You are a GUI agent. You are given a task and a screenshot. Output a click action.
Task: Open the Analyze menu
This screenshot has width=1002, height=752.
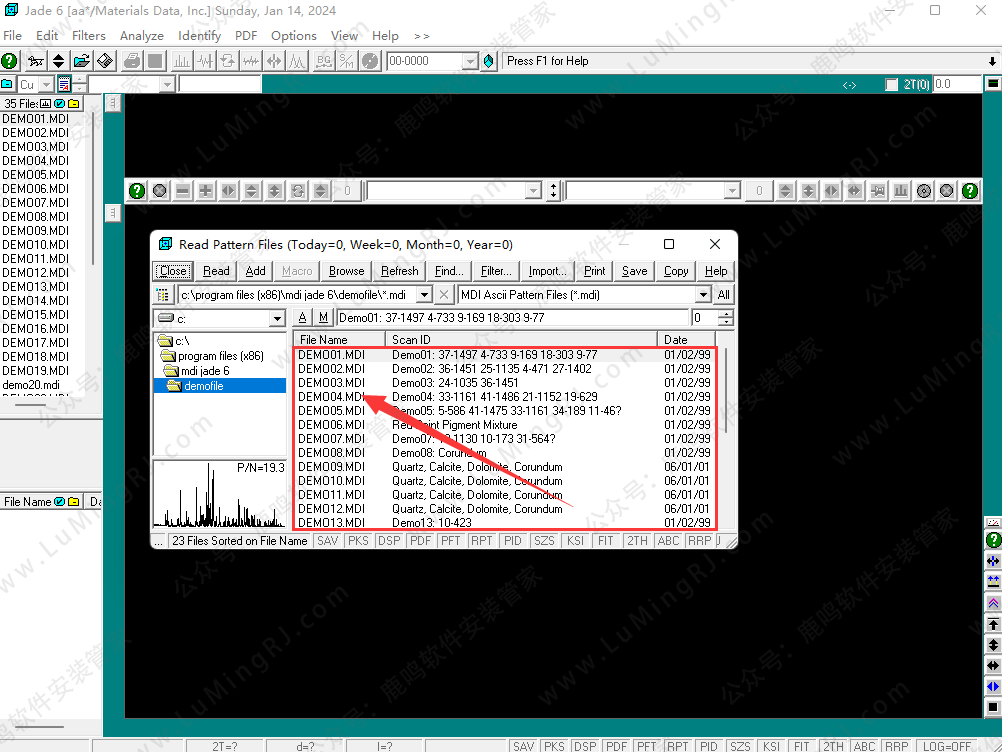pyautogui.click(x=141, y=35)
